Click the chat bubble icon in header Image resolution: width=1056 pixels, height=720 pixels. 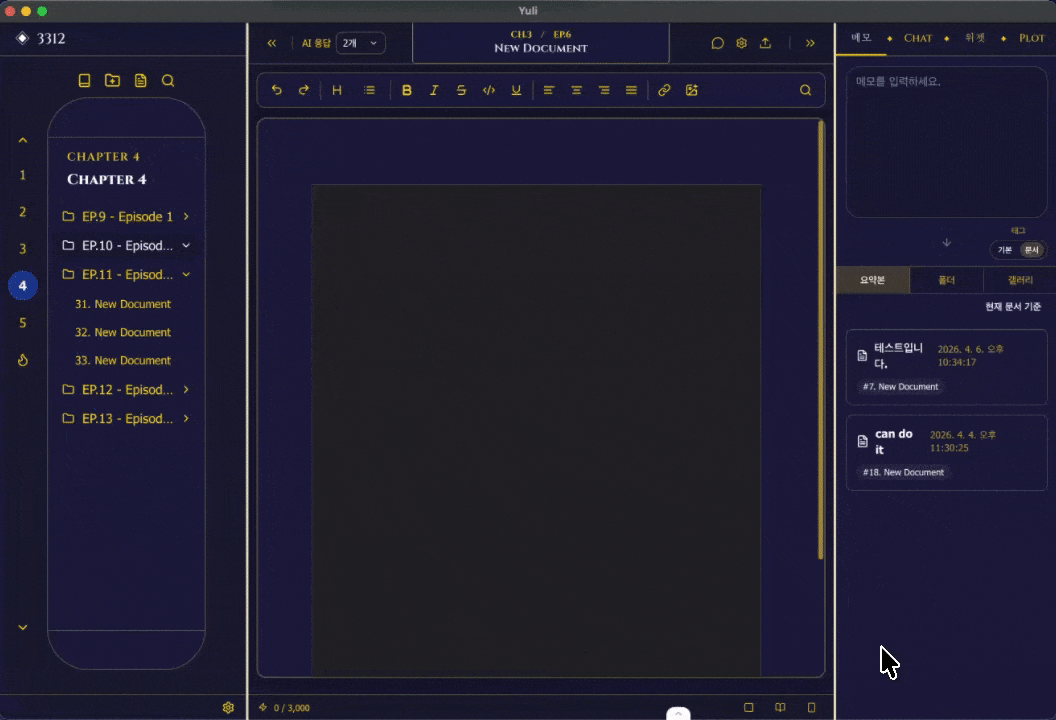[717, 43]
